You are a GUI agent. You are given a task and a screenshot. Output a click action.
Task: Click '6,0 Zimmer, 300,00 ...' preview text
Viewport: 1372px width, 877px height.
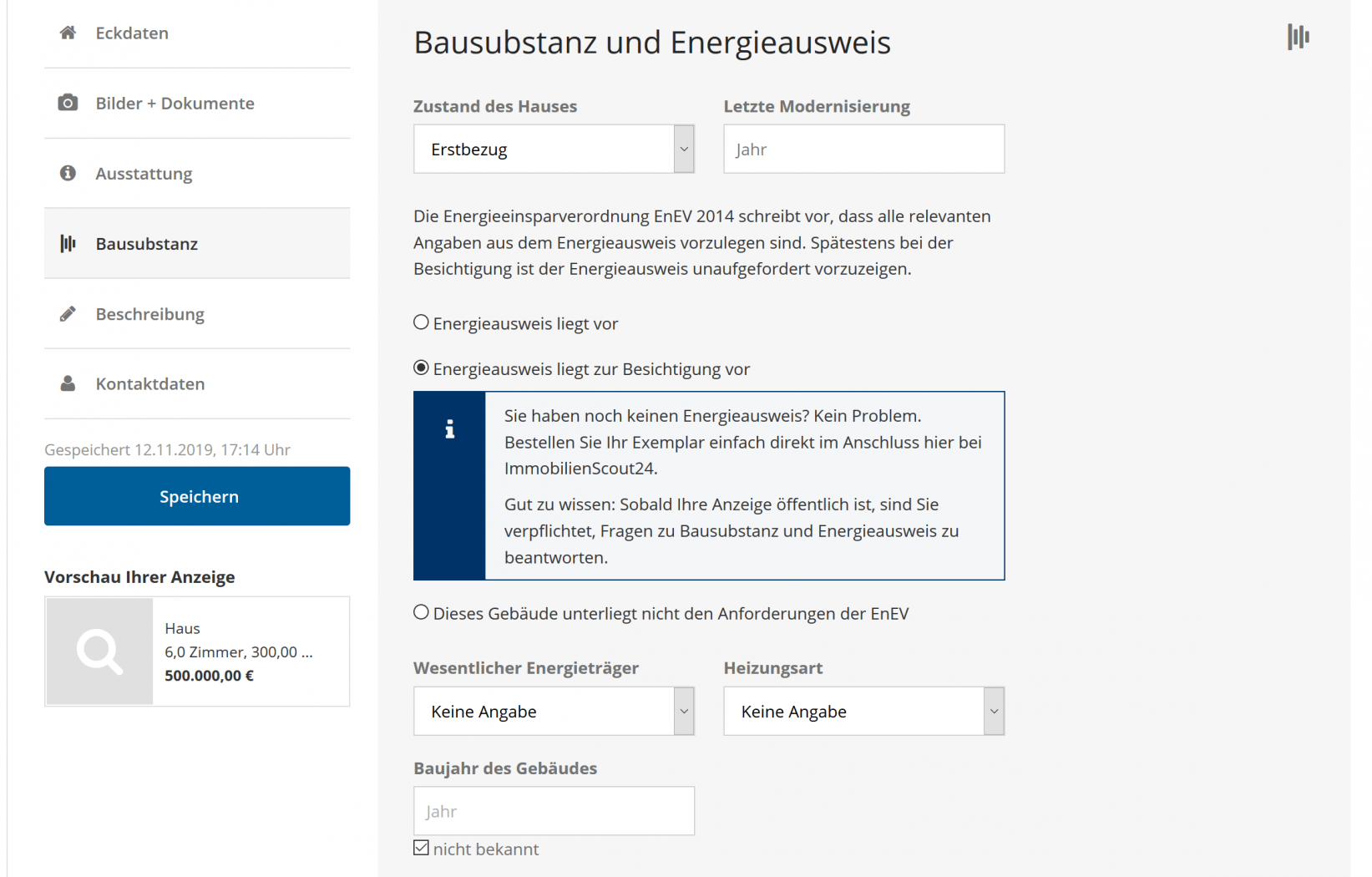point(239,652)
